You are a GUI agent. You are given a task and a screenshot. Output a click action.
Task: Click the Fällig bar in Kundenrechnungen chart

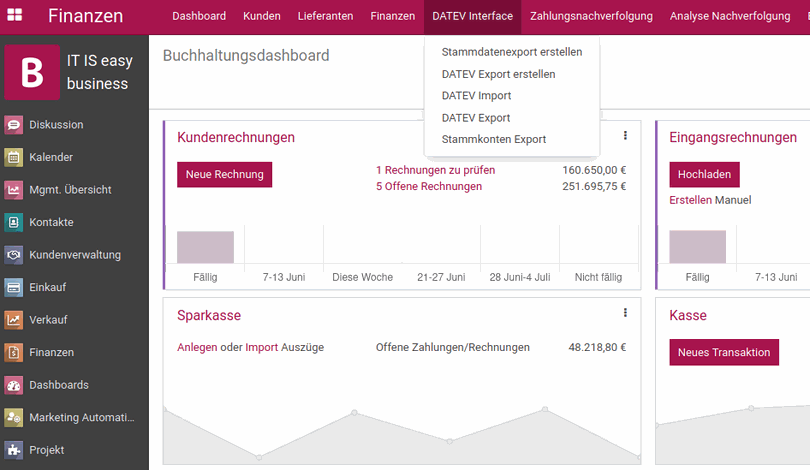(x=205, y=247)
